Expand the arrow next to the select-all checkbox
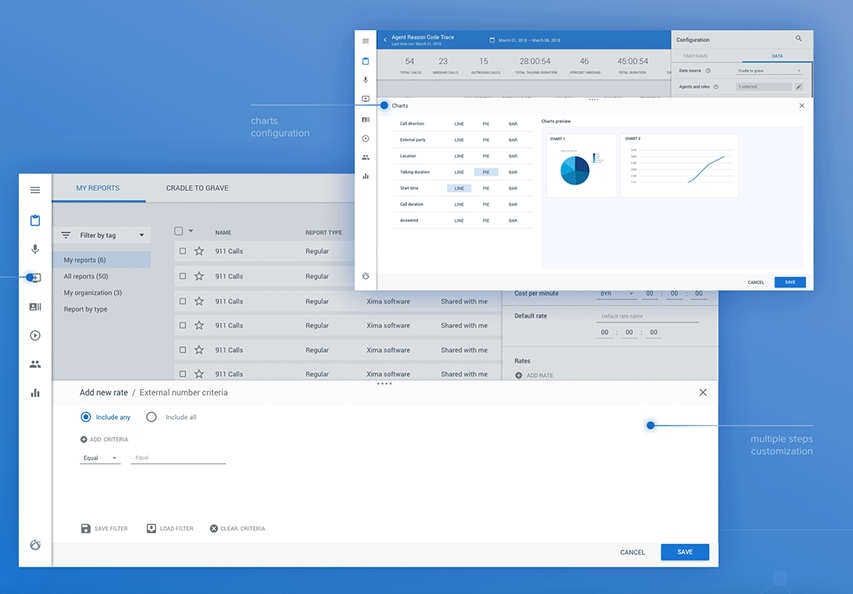 click(x=191, y=231)
